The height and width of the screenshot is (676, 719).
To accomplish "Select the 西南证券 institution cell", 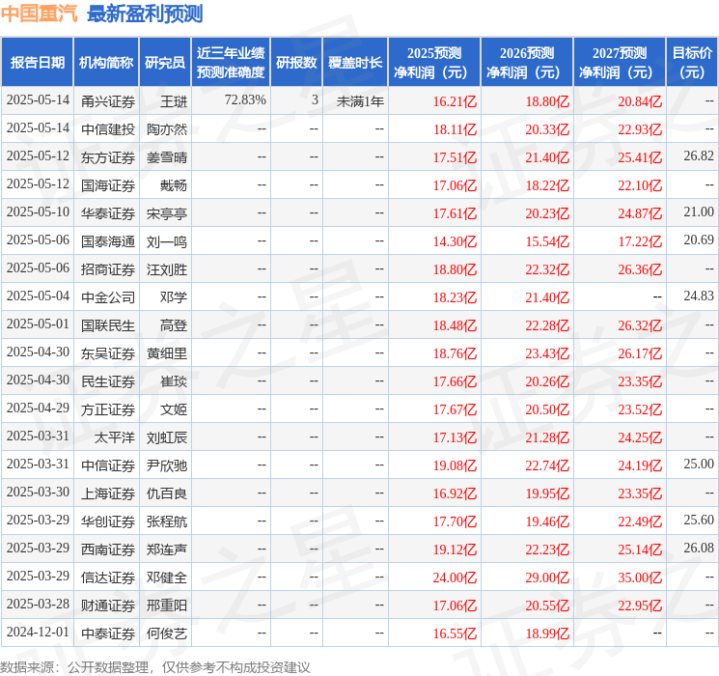I will pyautogui.click(x=108, y=549).
